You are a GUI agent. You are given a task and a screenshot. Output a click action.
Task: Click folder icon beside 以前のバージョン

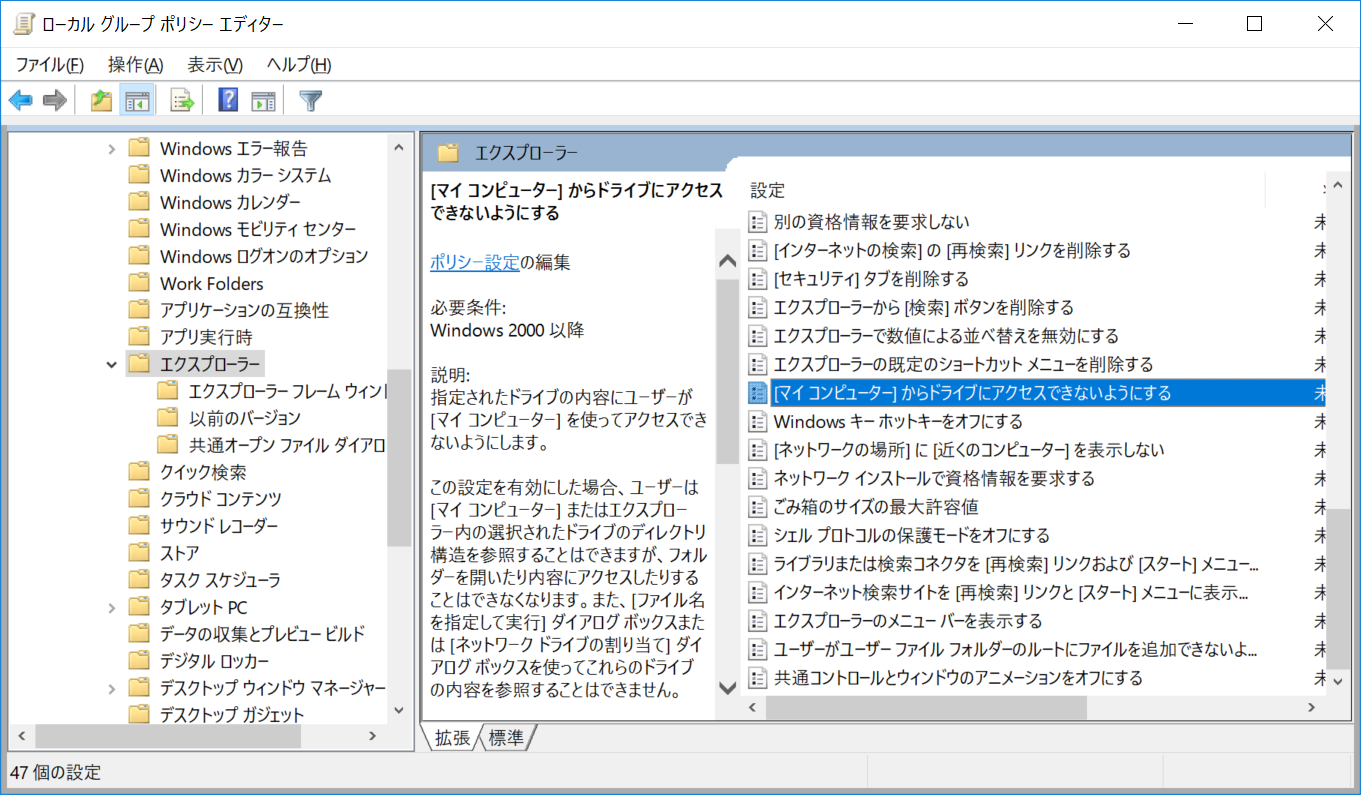(x=167, y=418)
